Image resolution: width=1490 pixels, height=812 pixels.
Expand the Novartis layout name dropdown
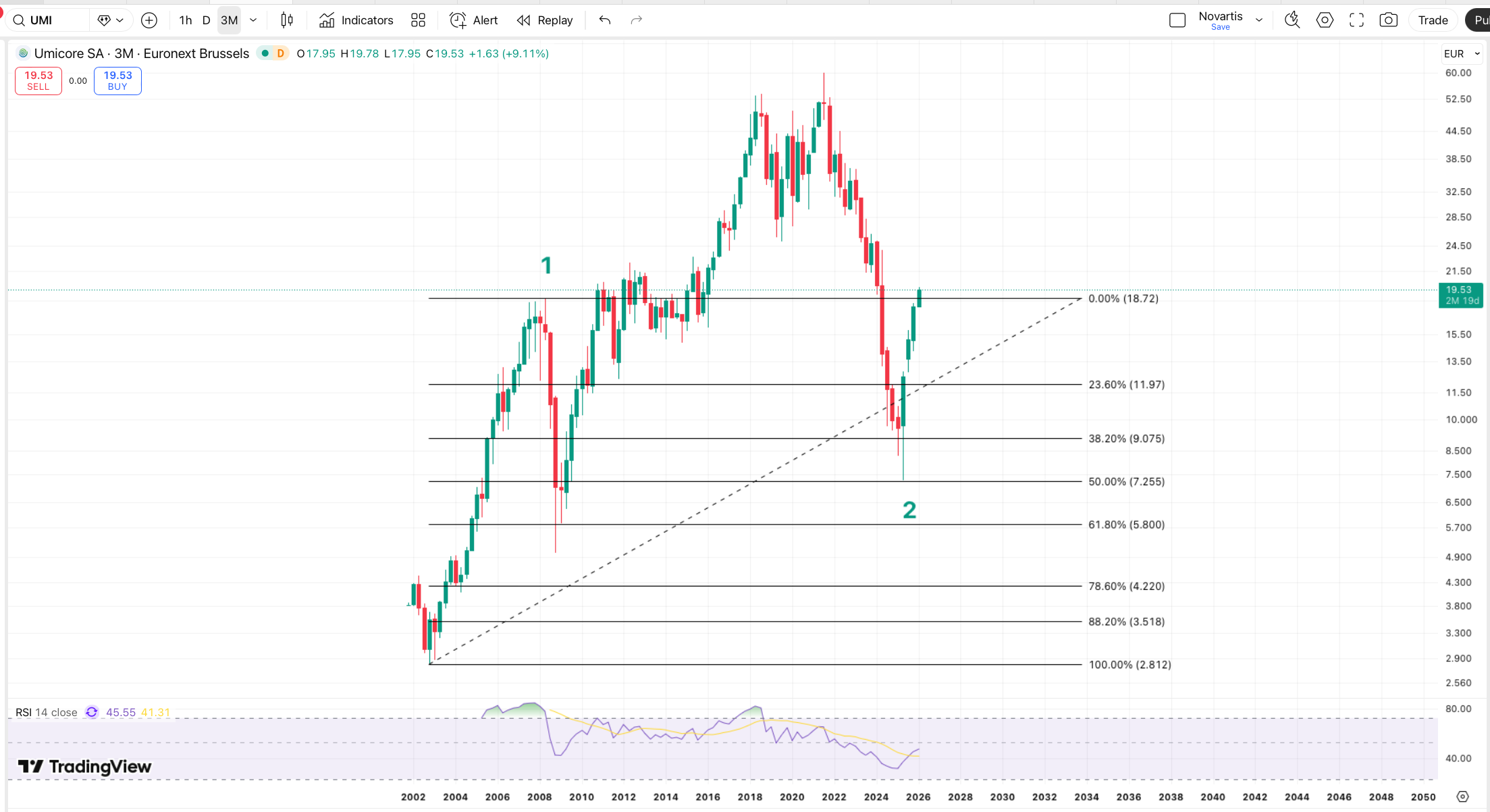1258,20
